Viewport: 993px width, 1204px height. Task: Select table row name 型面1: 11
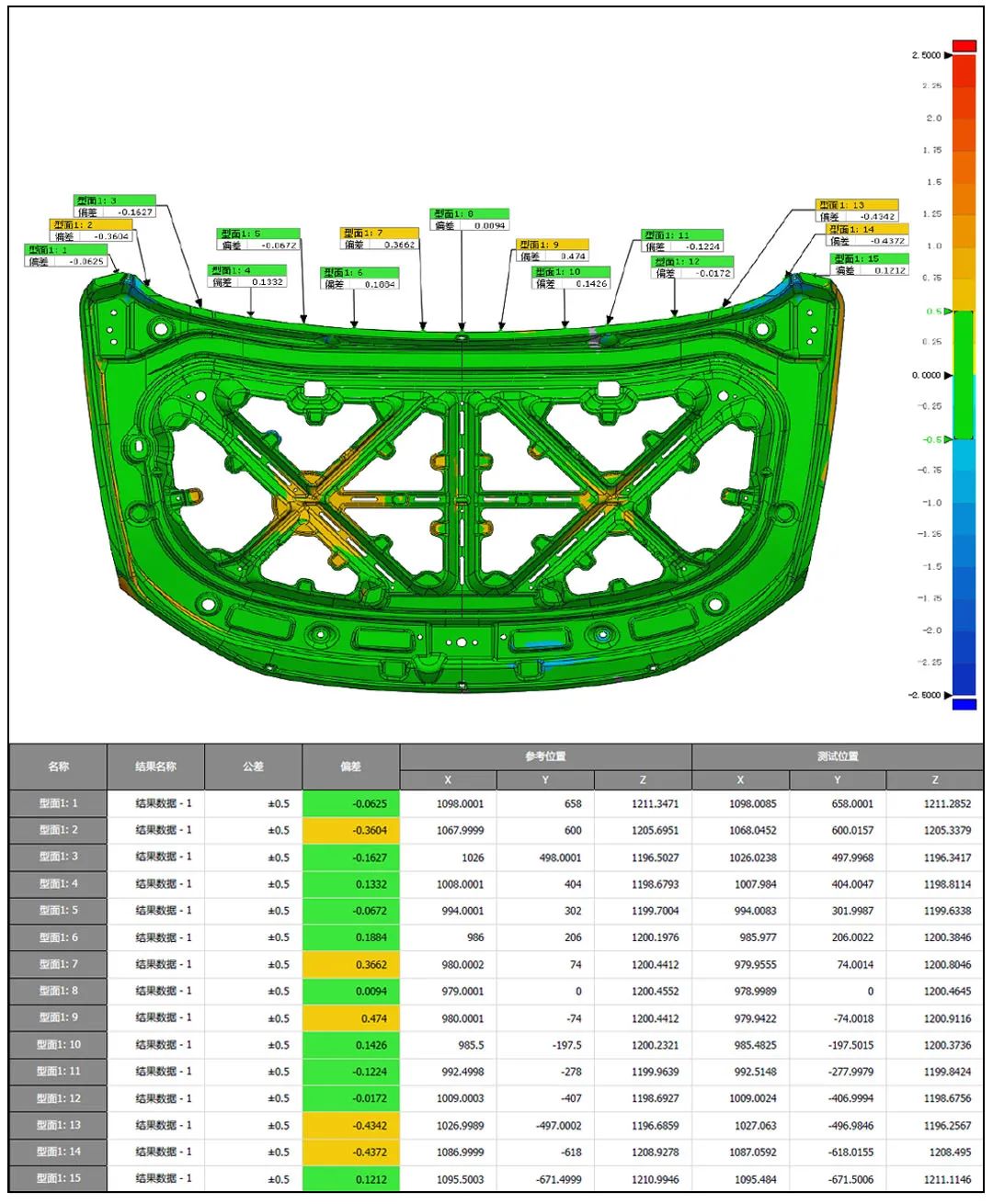coord(59,1072)
